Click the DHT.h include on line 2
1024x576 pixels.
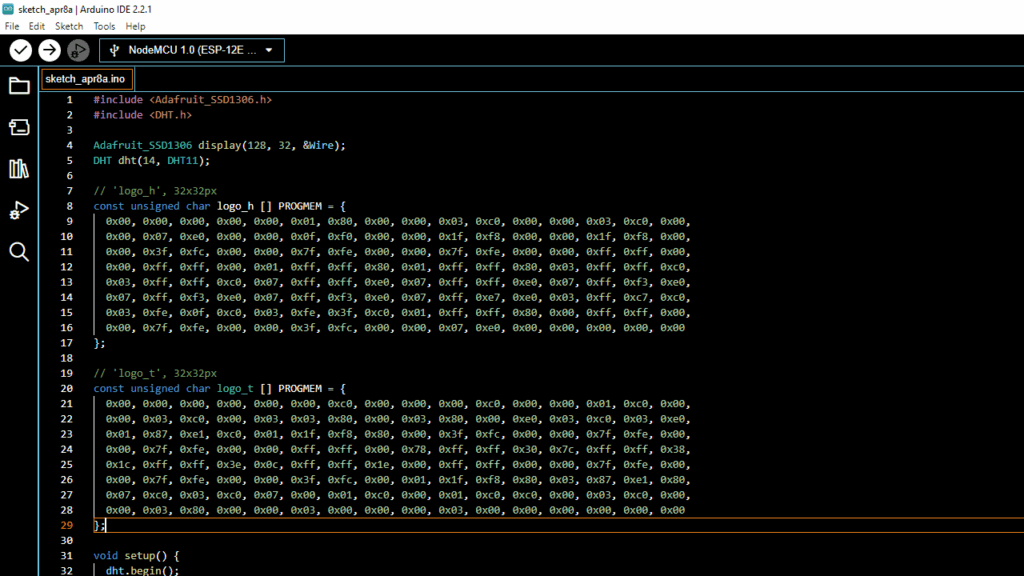170,115
